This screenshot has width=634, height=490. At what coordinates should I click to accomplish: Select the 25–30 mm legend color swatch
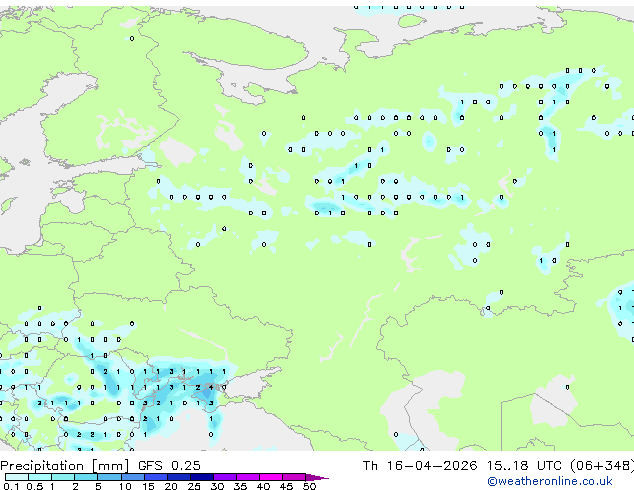(x=201, y=477)
